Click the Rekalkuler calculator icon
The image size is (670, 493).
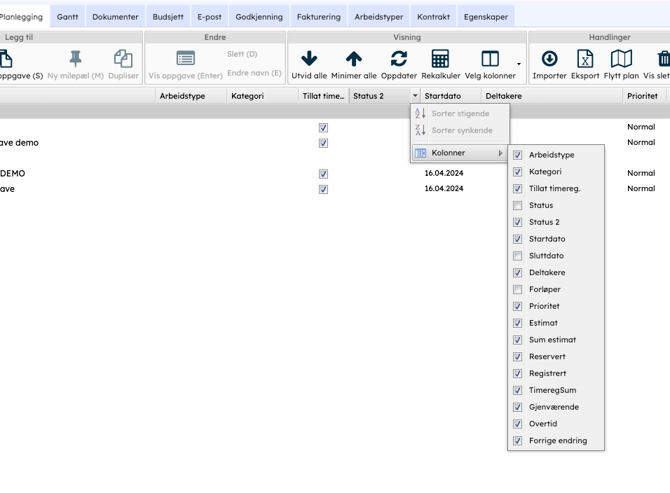pos(440,59)
